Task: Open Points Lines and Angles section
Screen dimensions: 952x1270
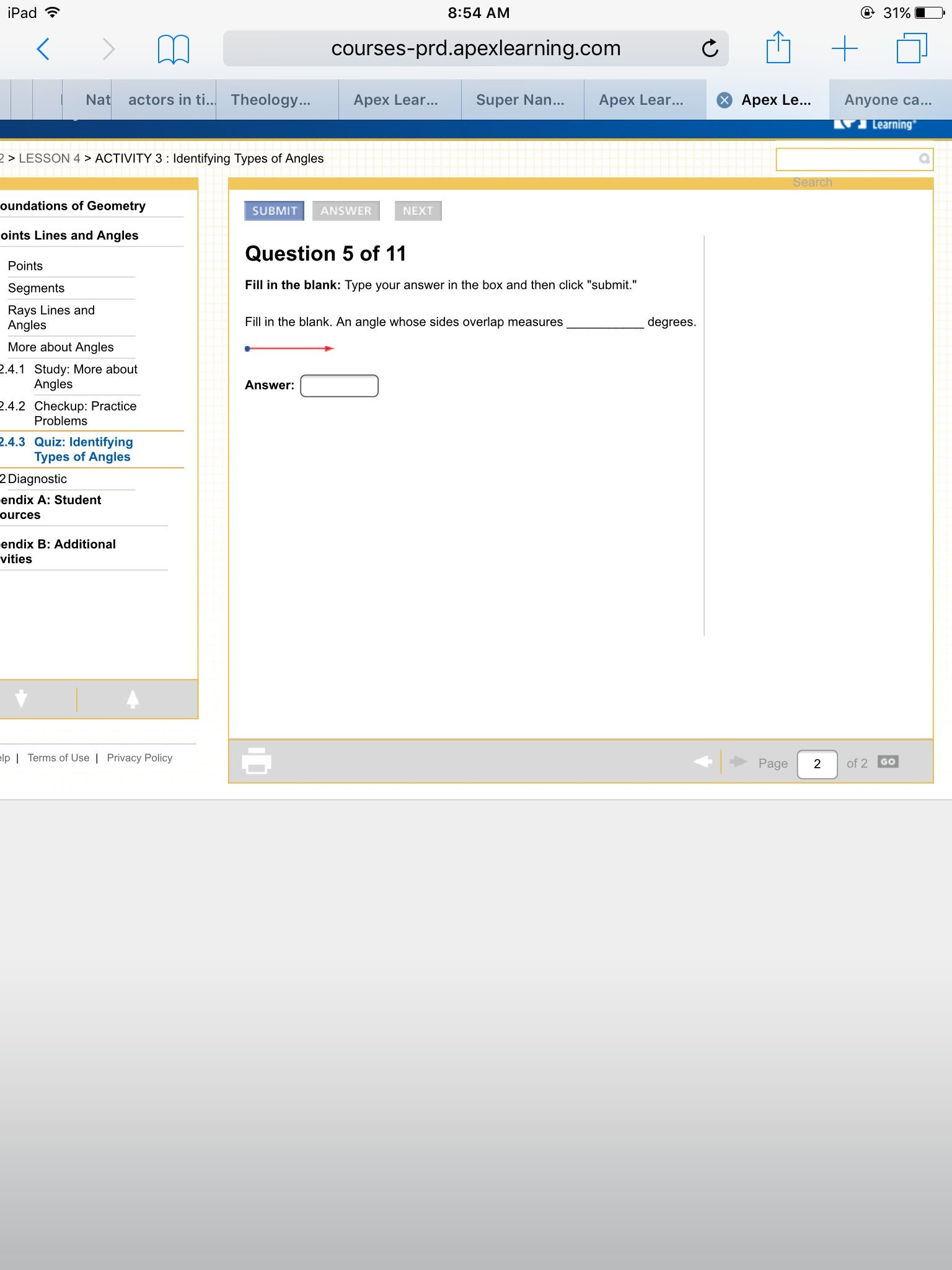Action: (69, 236)
